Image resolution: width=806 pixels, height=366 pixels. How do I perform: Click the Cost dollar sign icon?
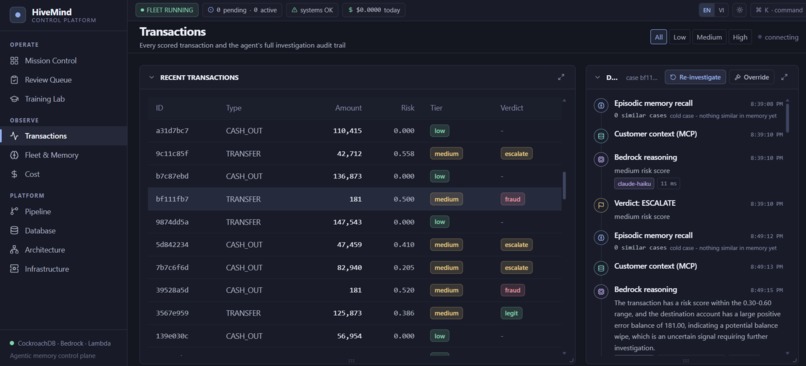[x=14, y=174]
